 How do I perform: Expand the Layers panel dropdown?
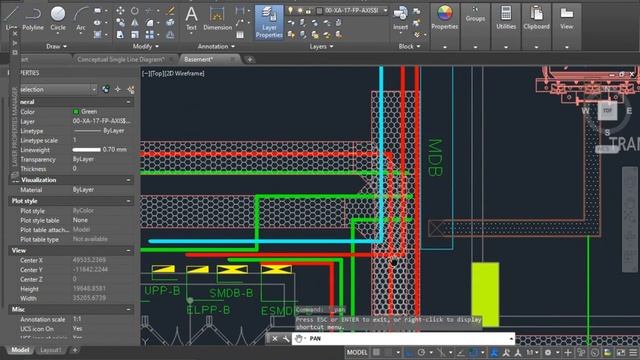(321, 47)
